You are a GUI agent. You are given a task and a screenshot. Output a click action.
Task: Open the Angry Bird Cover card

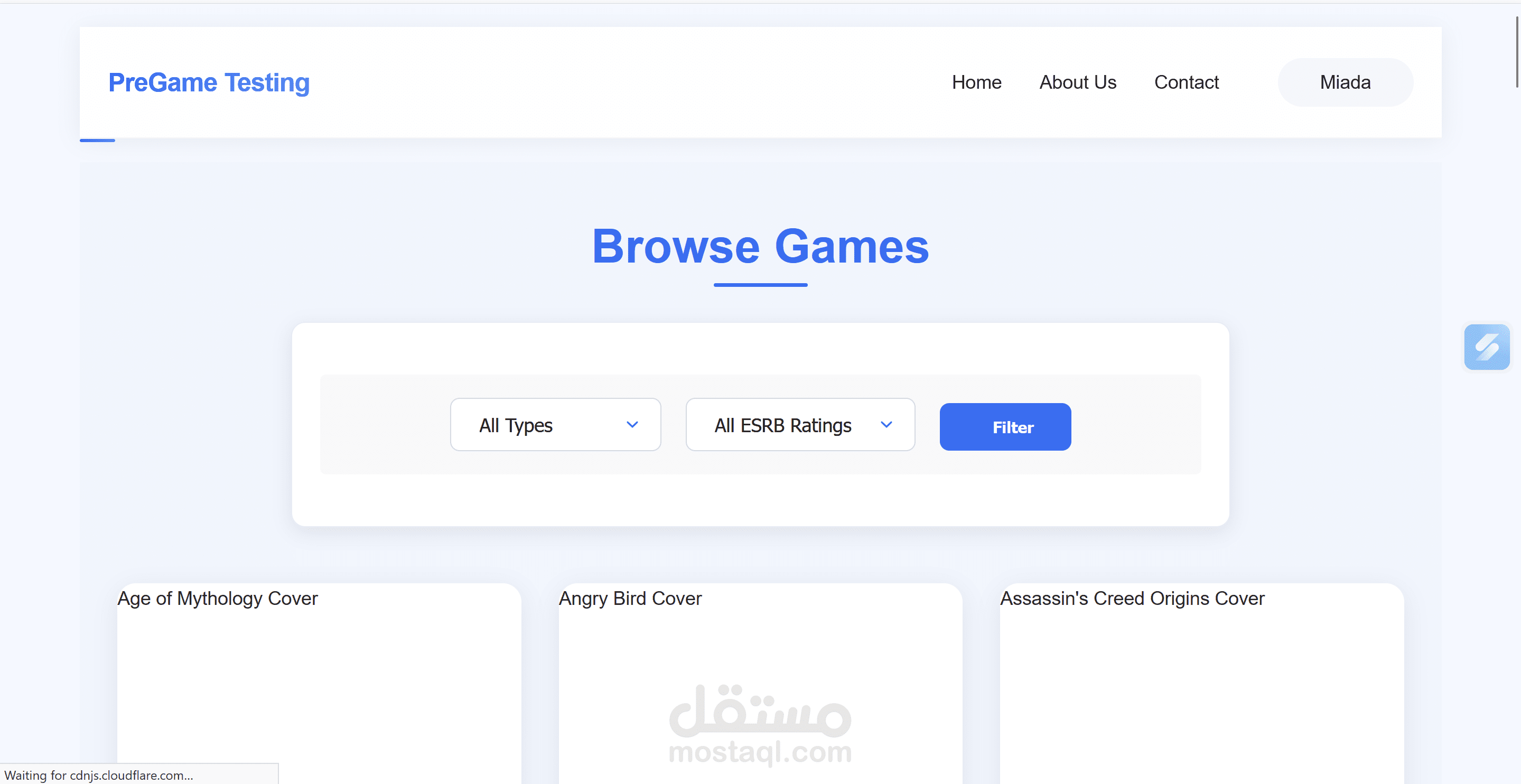click(x=760, y=684)
